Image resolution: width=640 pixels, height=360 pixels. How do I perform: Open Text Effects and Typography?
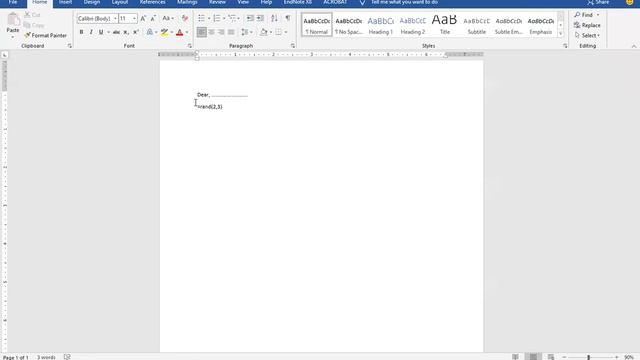tap(150, 32)
